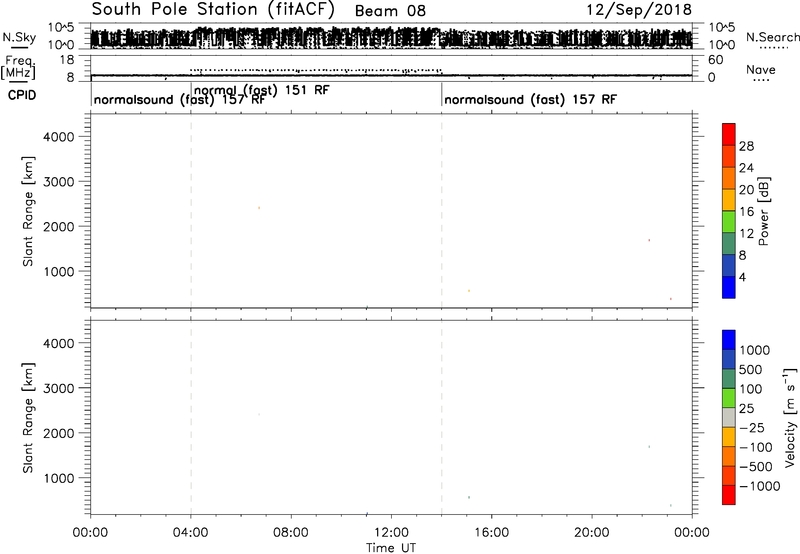Click Velocity panel data point just after 14:00
Viewport: 800px width, 554px height.
coord(469,497)
